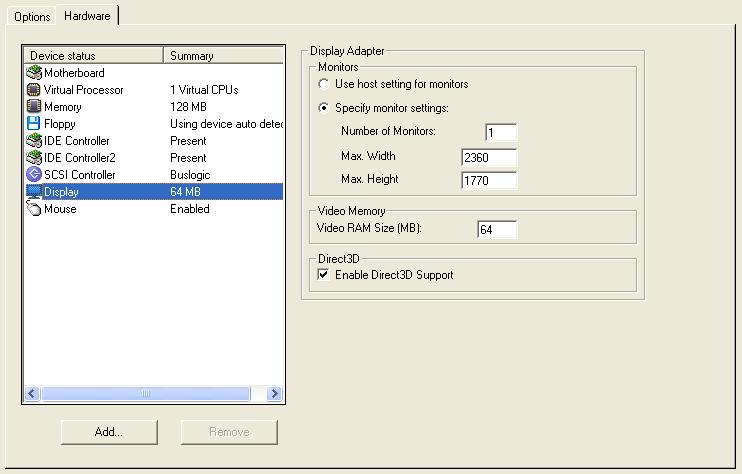The image size is (742, 474).
Task: Sort by Device status column header
Action: point(93,56)
